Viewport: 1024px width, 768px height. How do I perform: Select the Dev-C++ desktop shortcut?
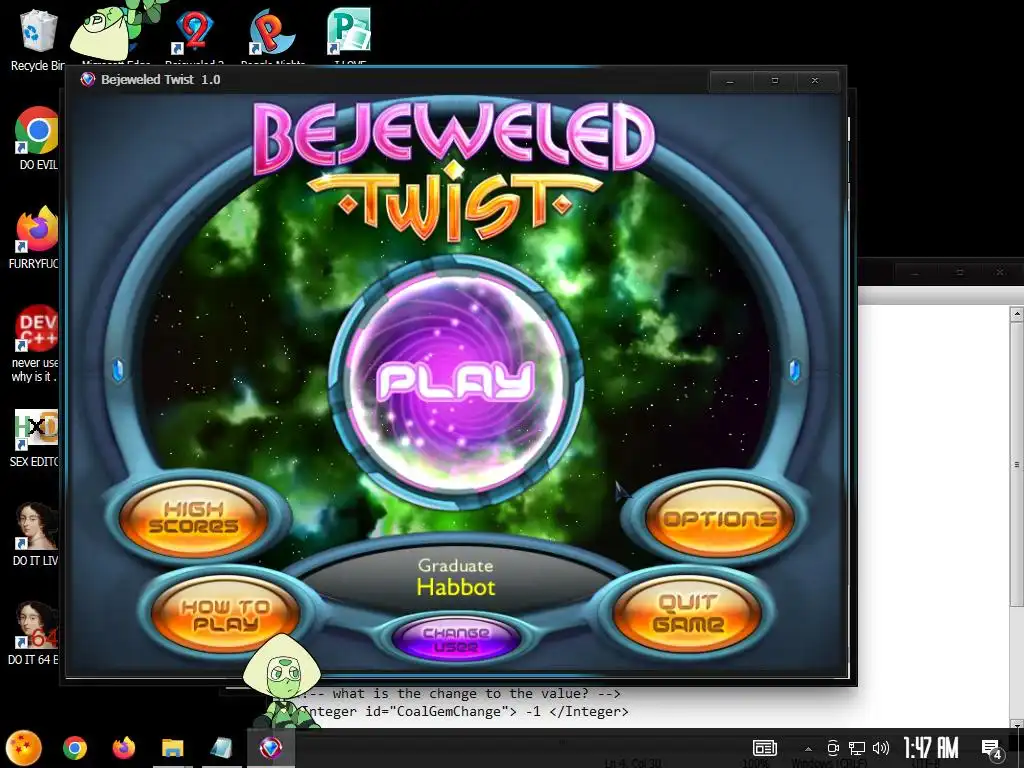[x=36, y=344]
